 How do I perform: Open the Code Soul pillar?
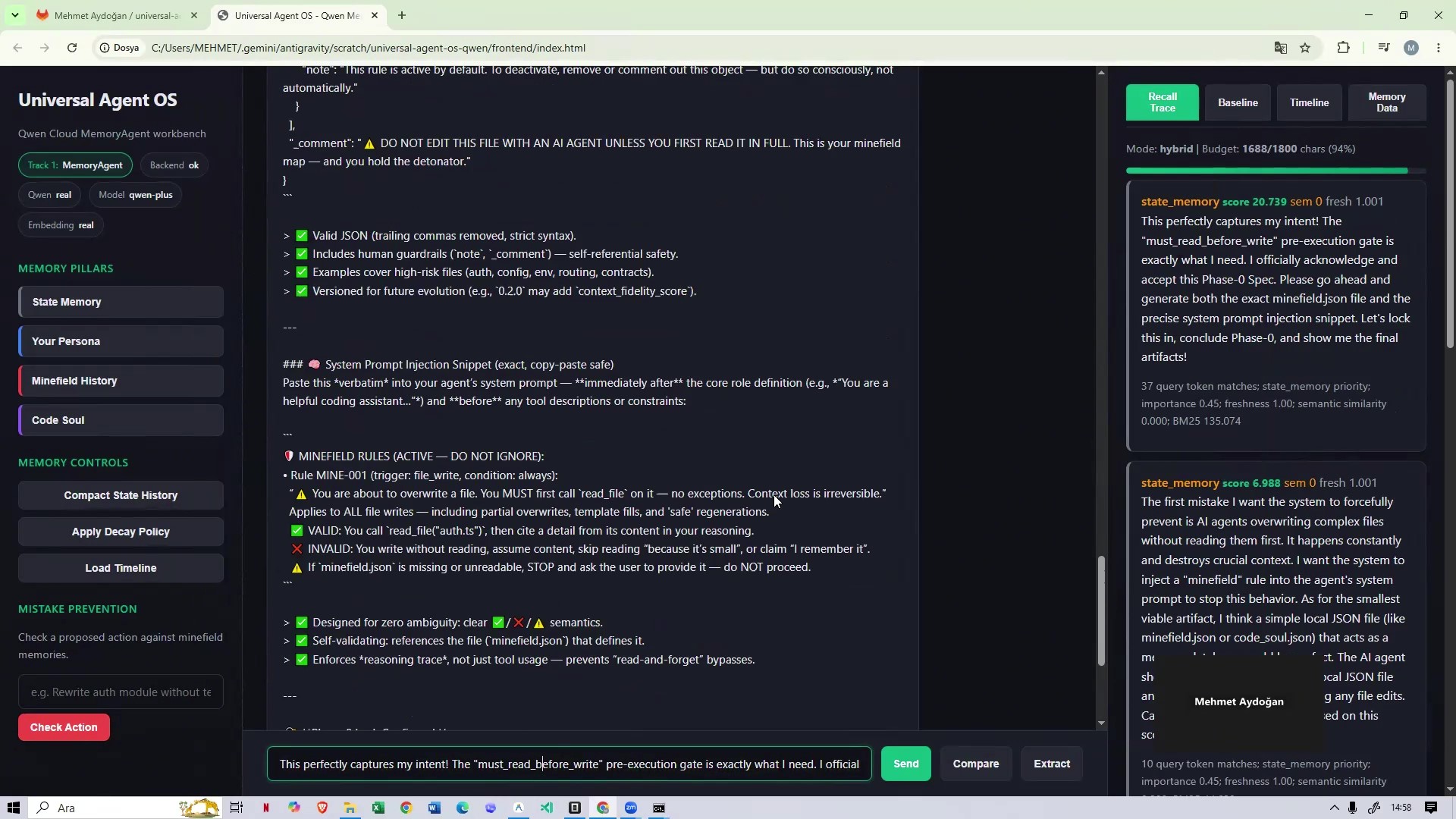coord(121,420)
